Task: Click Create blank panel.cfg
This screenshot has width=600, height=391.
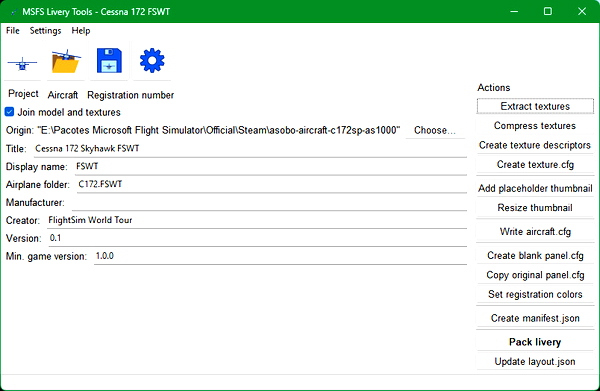Action: click(x=535, y=255)
